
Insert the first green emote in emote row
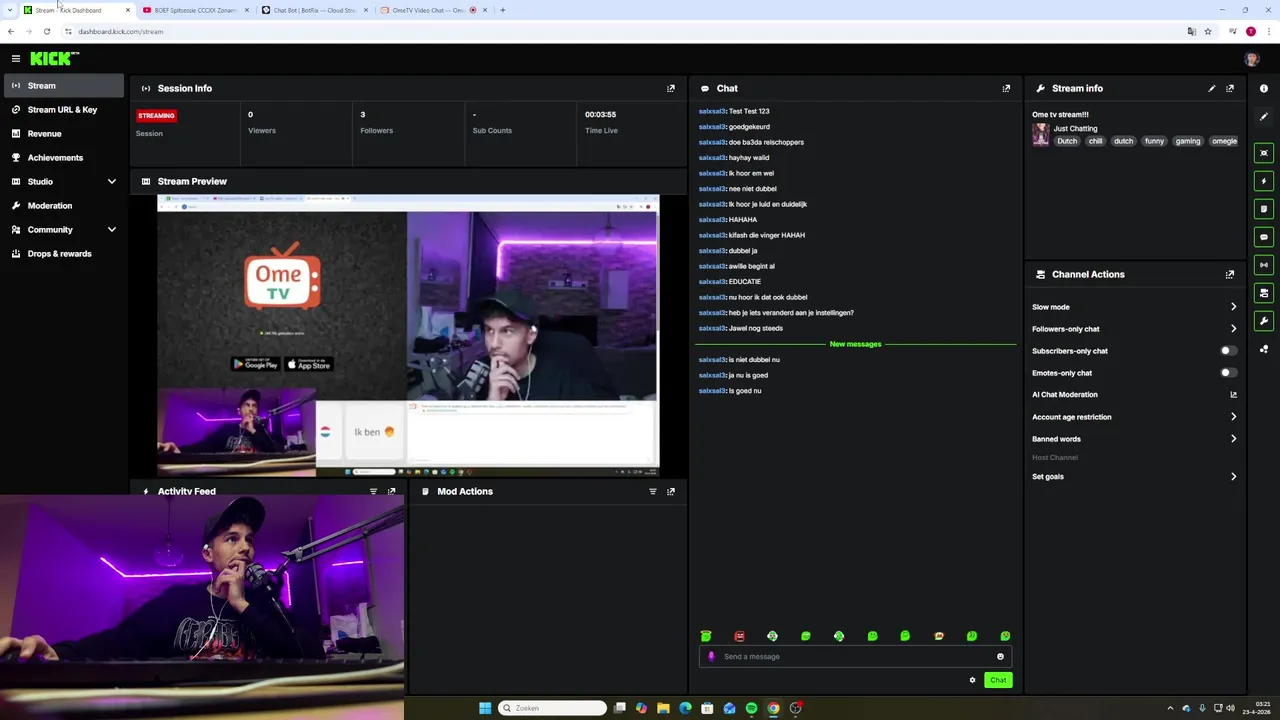pos(706,636)
